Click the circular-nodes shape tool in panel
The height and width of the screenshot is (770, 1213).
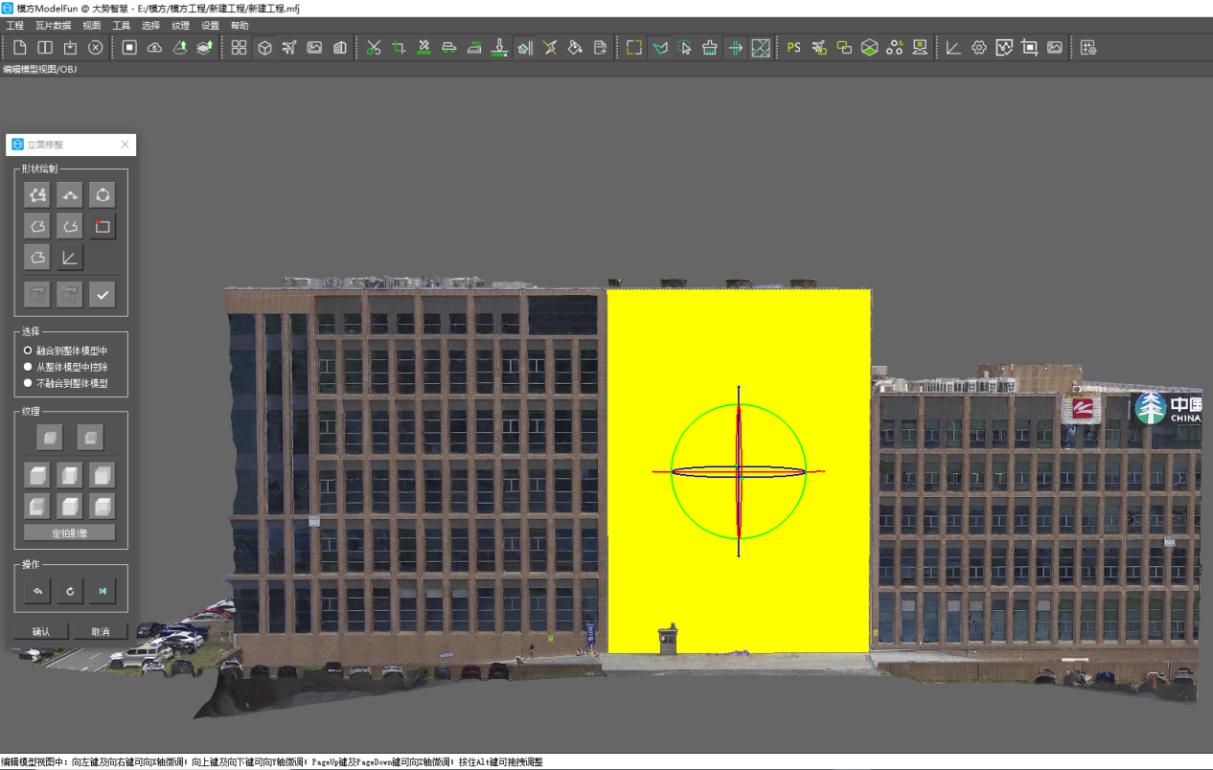click(x=102, y=194)
